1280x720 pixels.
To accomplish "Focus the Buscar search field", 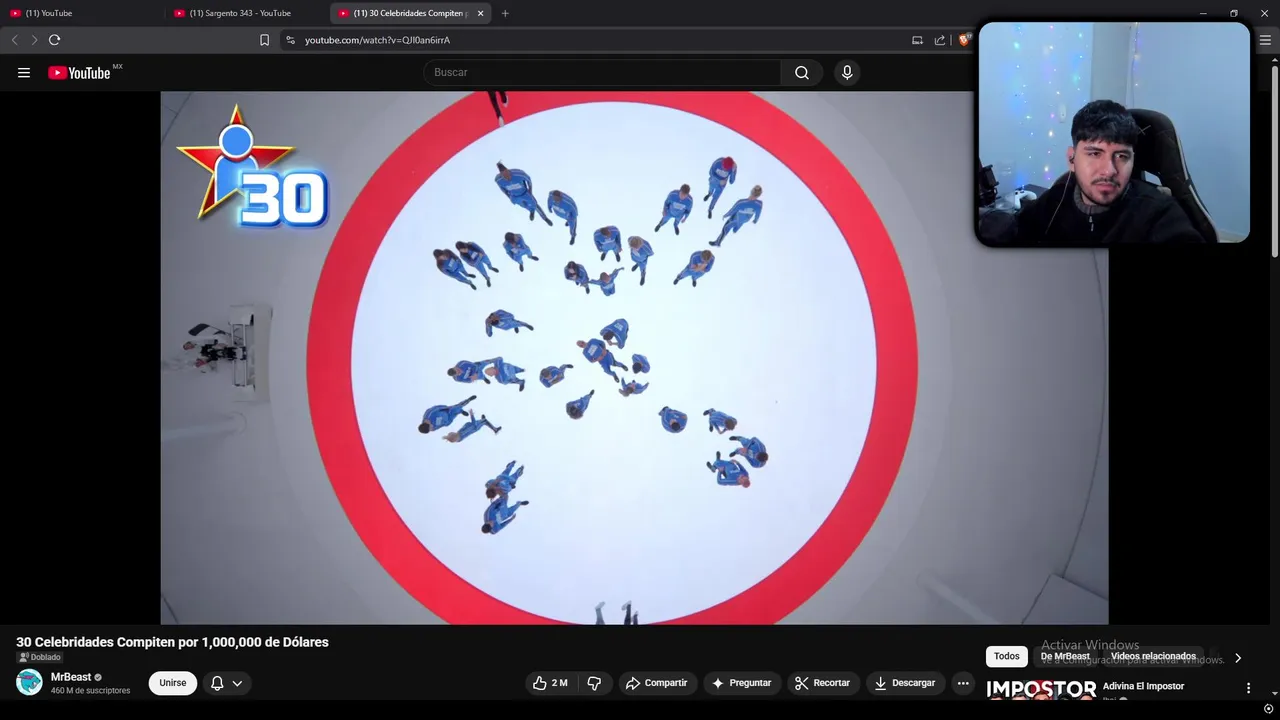I will click(602, 72).
